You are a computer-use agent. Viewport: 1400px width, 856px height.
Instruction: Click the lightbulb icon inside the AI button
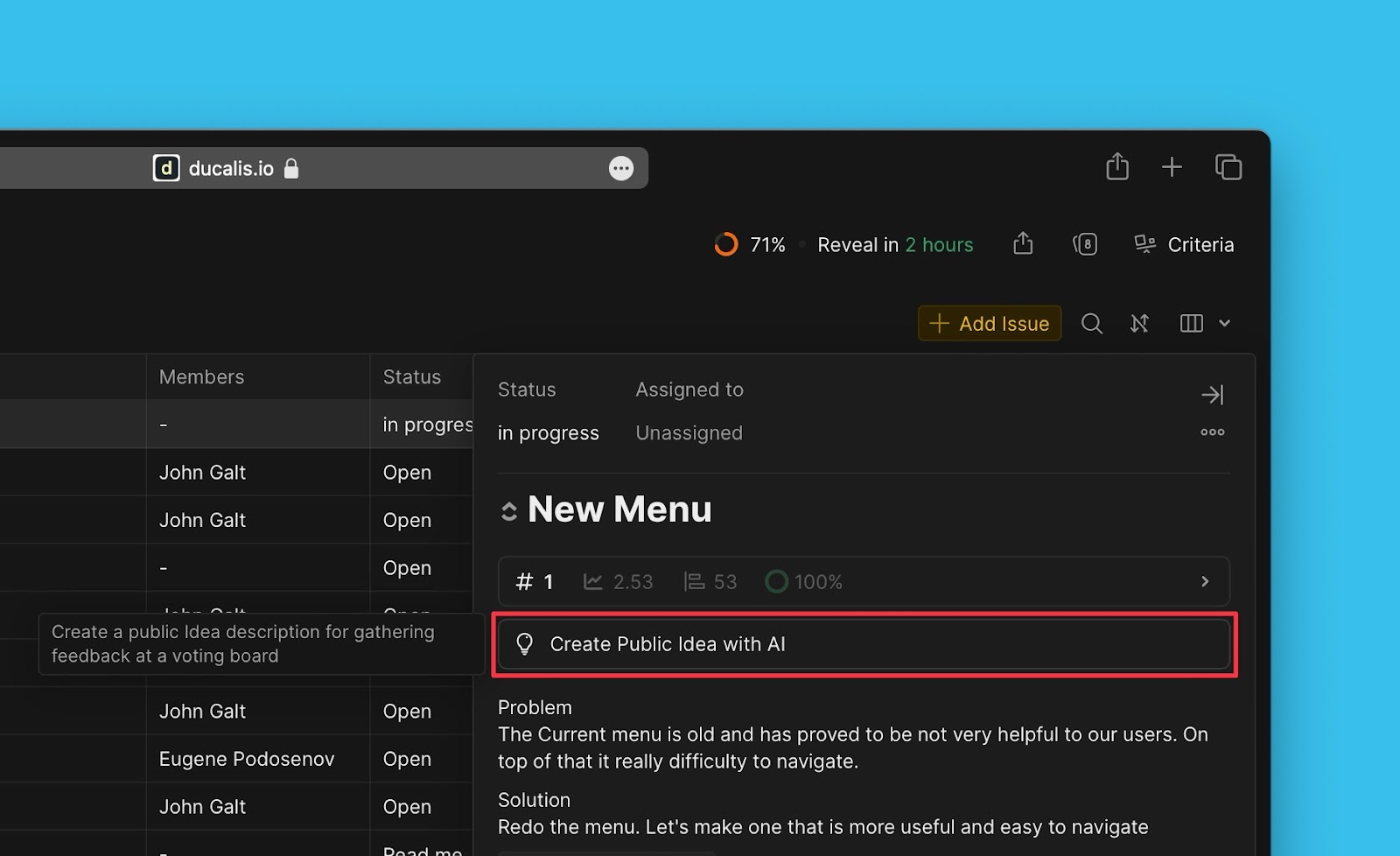pos(525,644)
